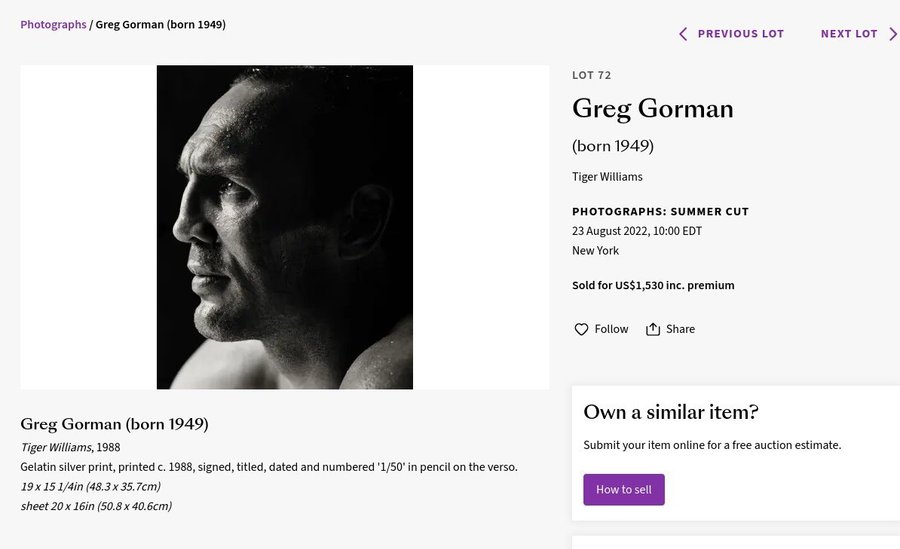Click the large Greg Gorman artist heading
900x549 pixels.
(652, 108)
